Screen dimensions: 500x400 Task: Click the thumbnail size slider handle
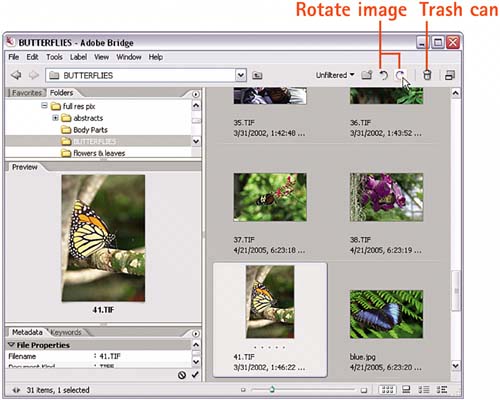tap(272, 389)
